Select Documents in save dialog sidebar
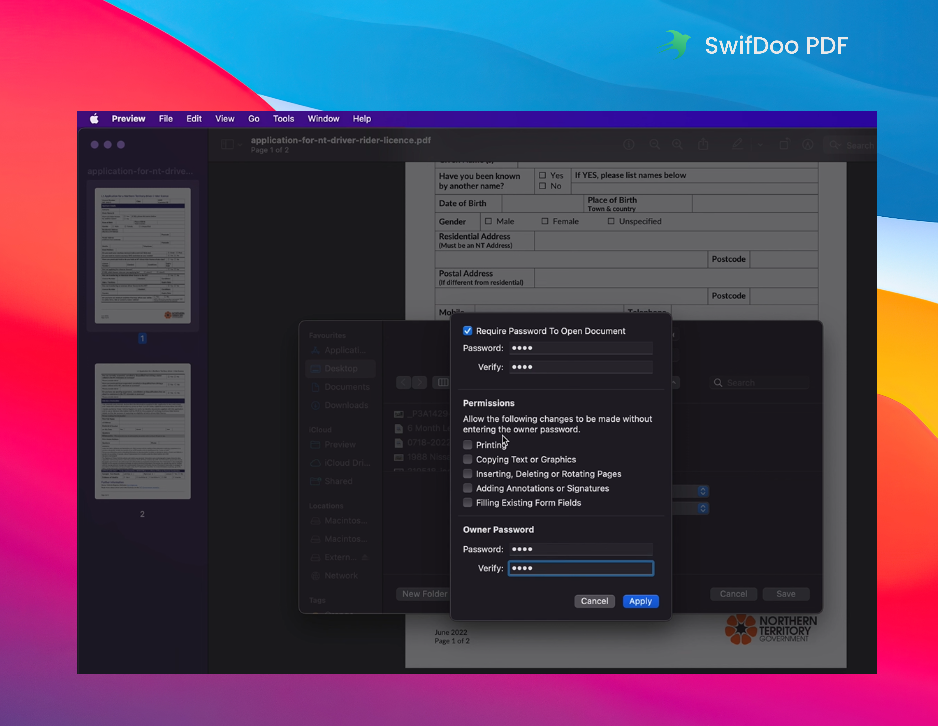The image size is (938, 726). tap(340, 387)
